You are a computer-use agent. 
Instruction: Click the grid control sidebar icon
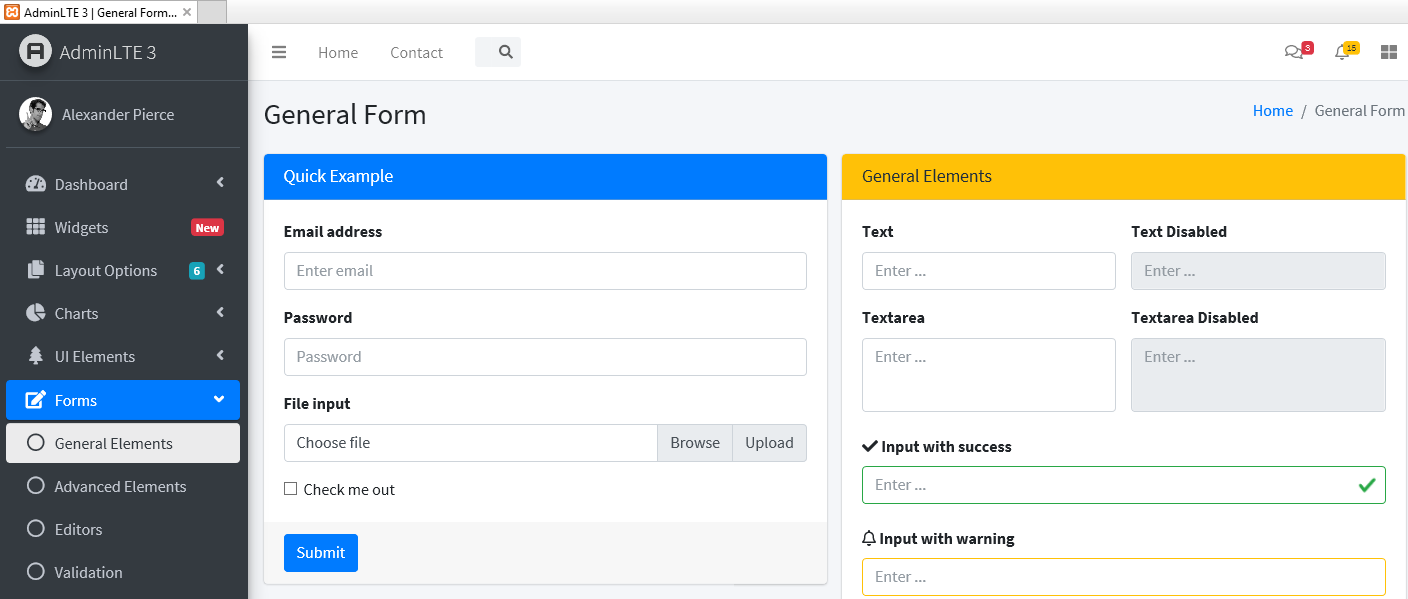click(1388, 53)
